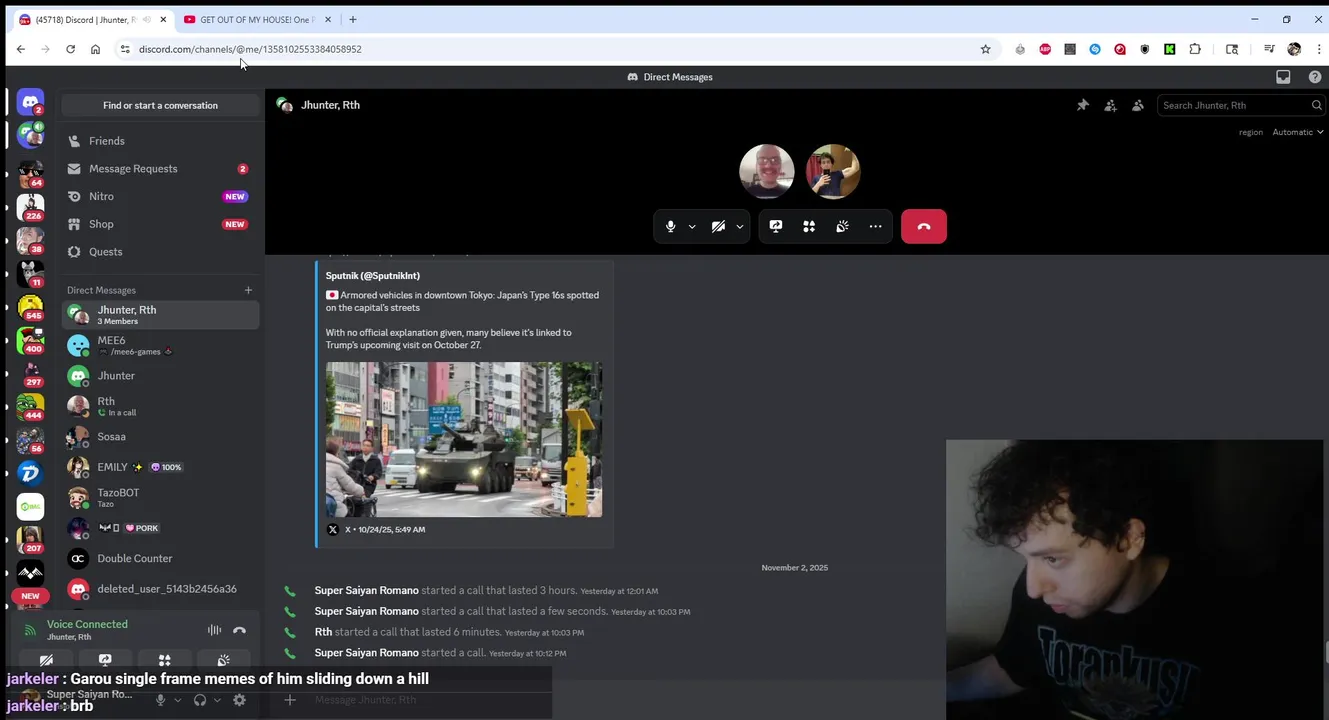Screen dimensions: 1329x720
Task: Open Quests in sidebar
Action: (x=160, y=252)
